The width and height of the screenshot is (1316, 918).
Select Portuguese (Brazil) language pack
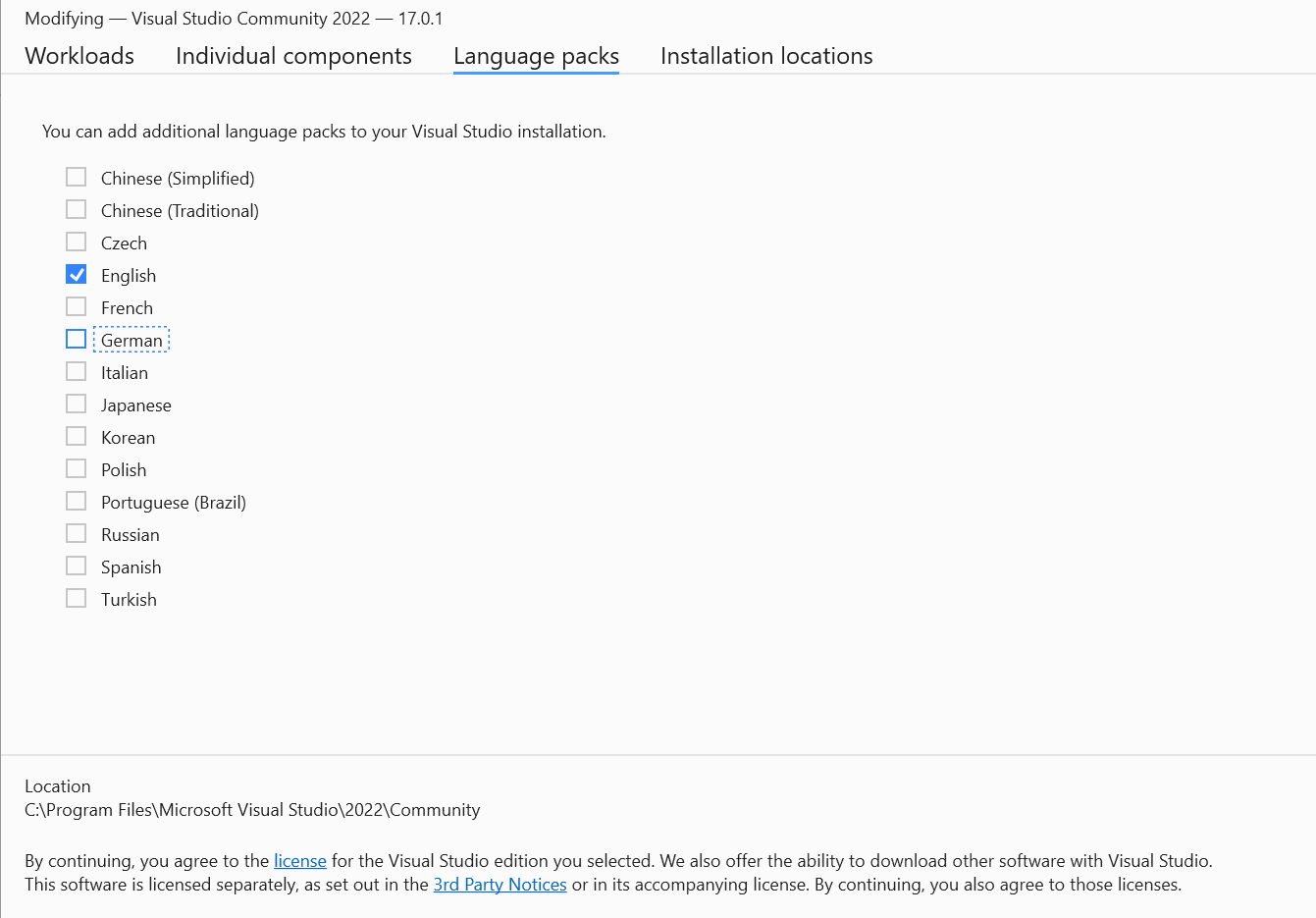point(76,501)
